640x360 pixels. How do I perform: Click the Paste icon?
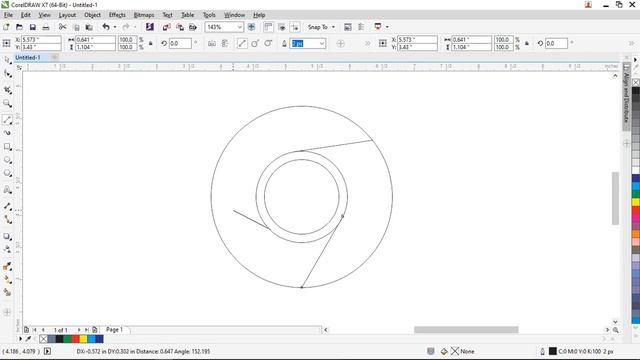coord(89,27)
